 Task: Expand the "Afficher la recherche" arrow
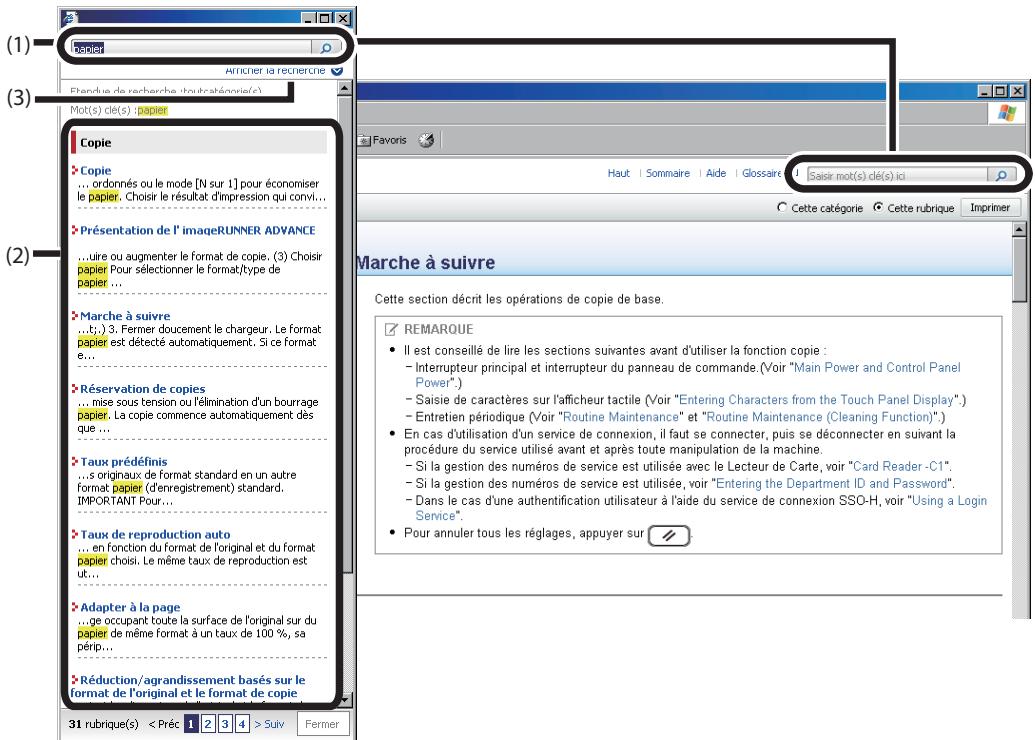(x=337, y=71)
